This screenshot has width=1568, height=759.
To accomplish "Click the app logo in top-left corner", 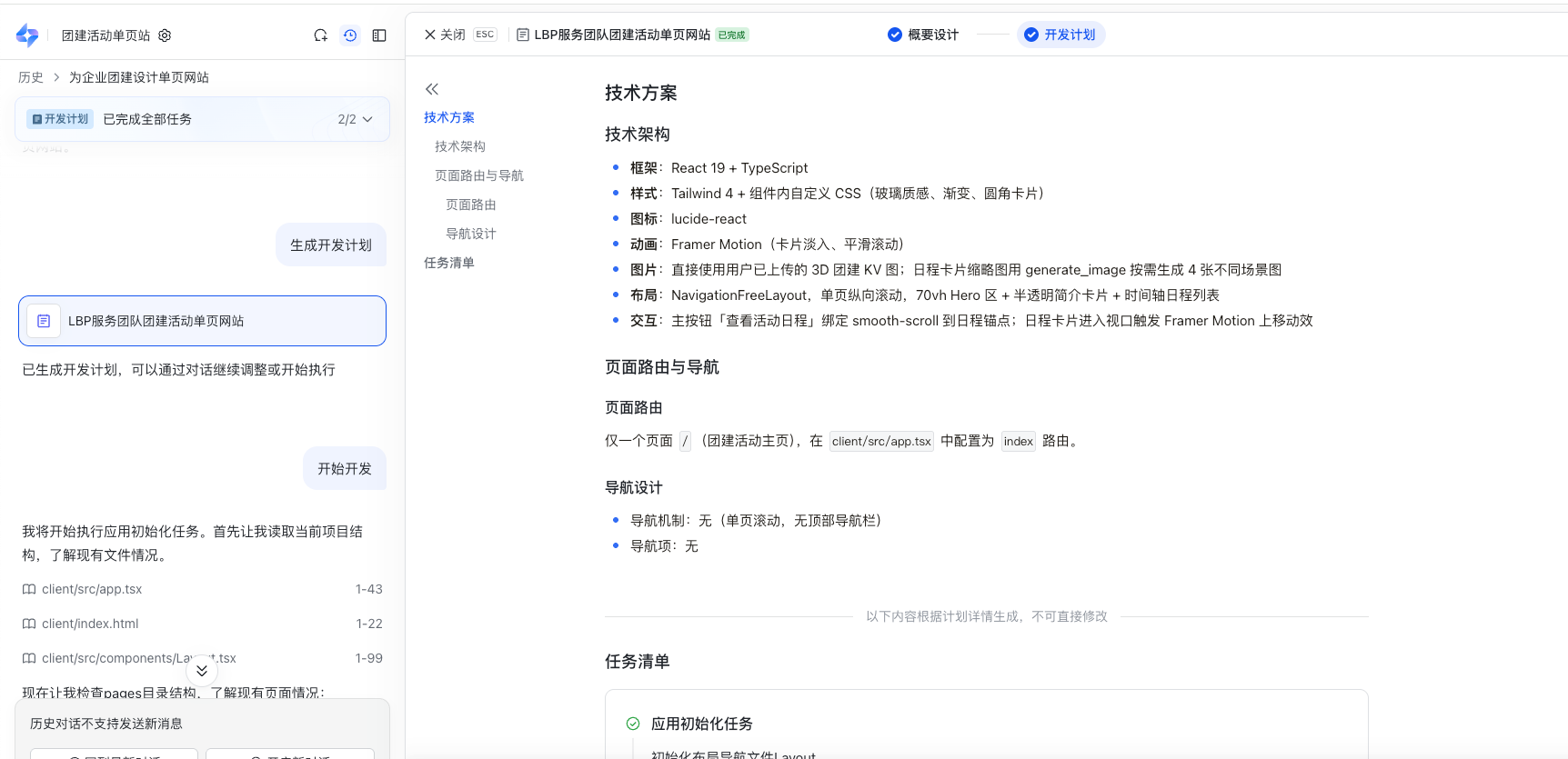I will pyautogui.click(x=27, y=35).
